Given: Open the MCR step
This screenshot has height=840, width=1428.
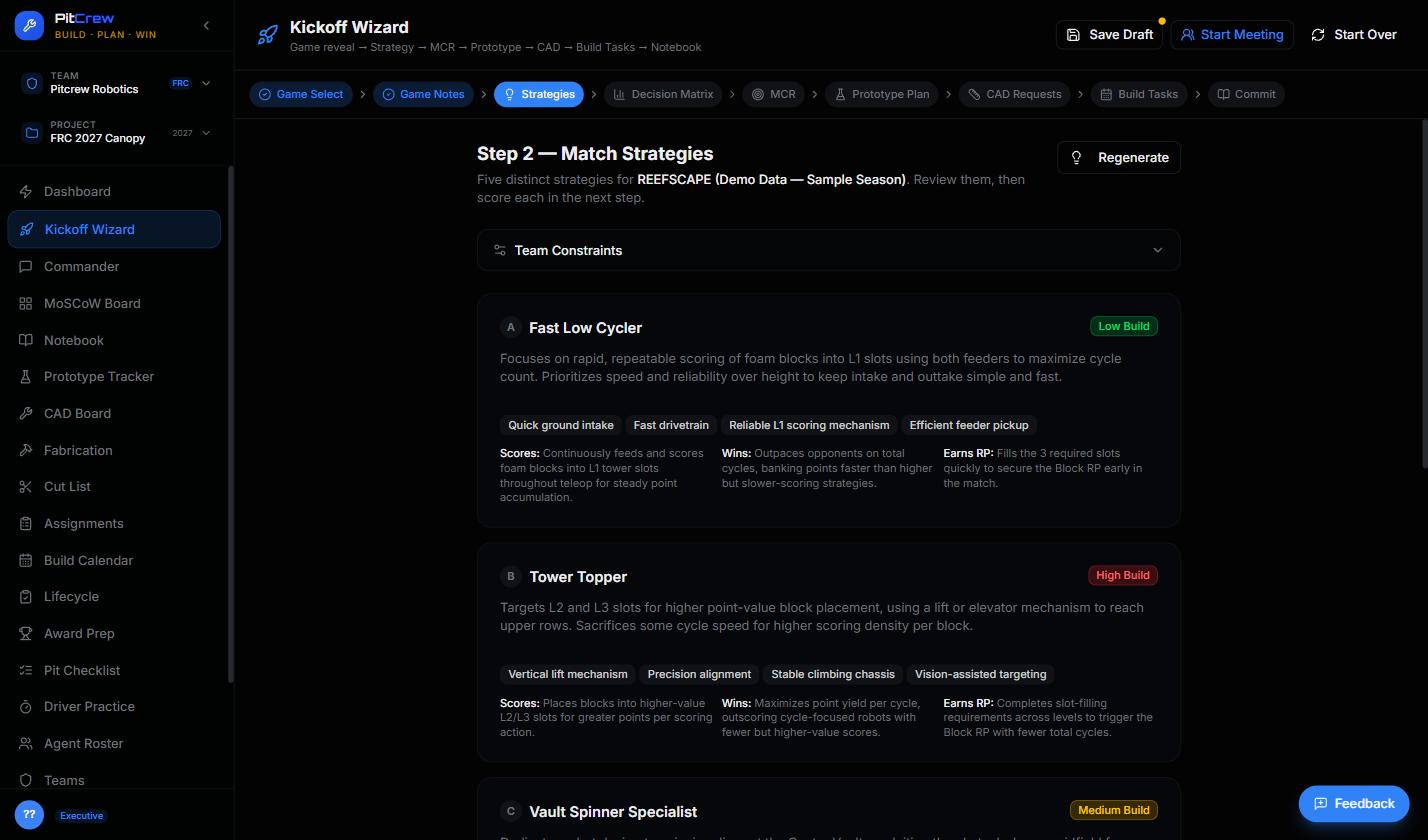Looking at the screenshot, I should click(x=774, y=94).
